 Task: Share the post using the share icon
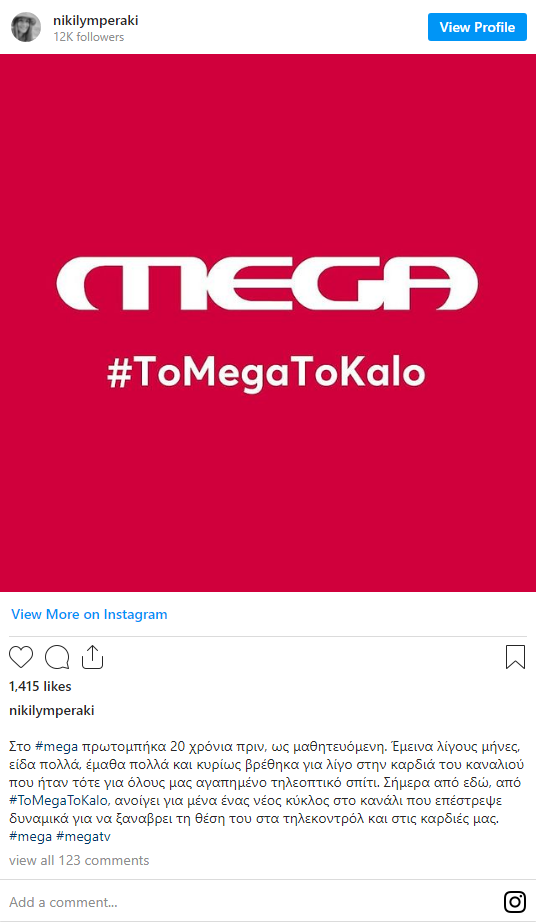92,656
